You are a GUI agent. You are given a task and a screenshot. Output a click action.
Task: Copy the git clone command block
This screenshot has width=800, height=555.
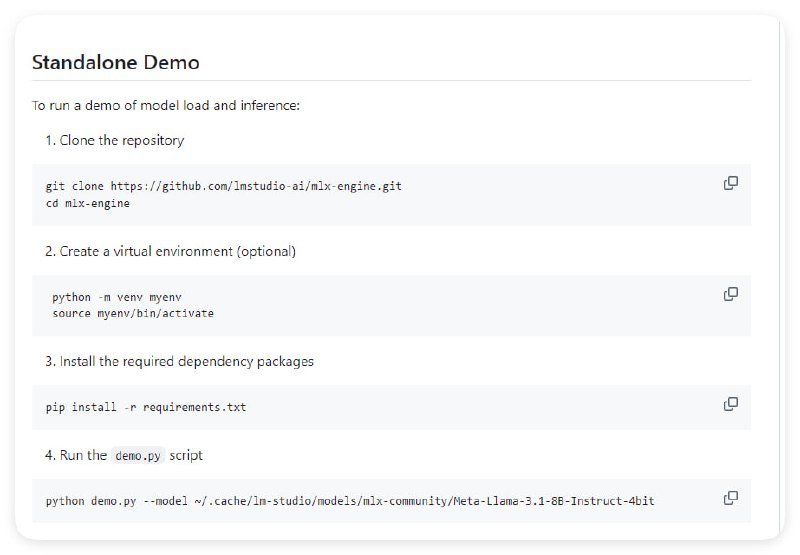pyautogui.click(x=731, y=183)
